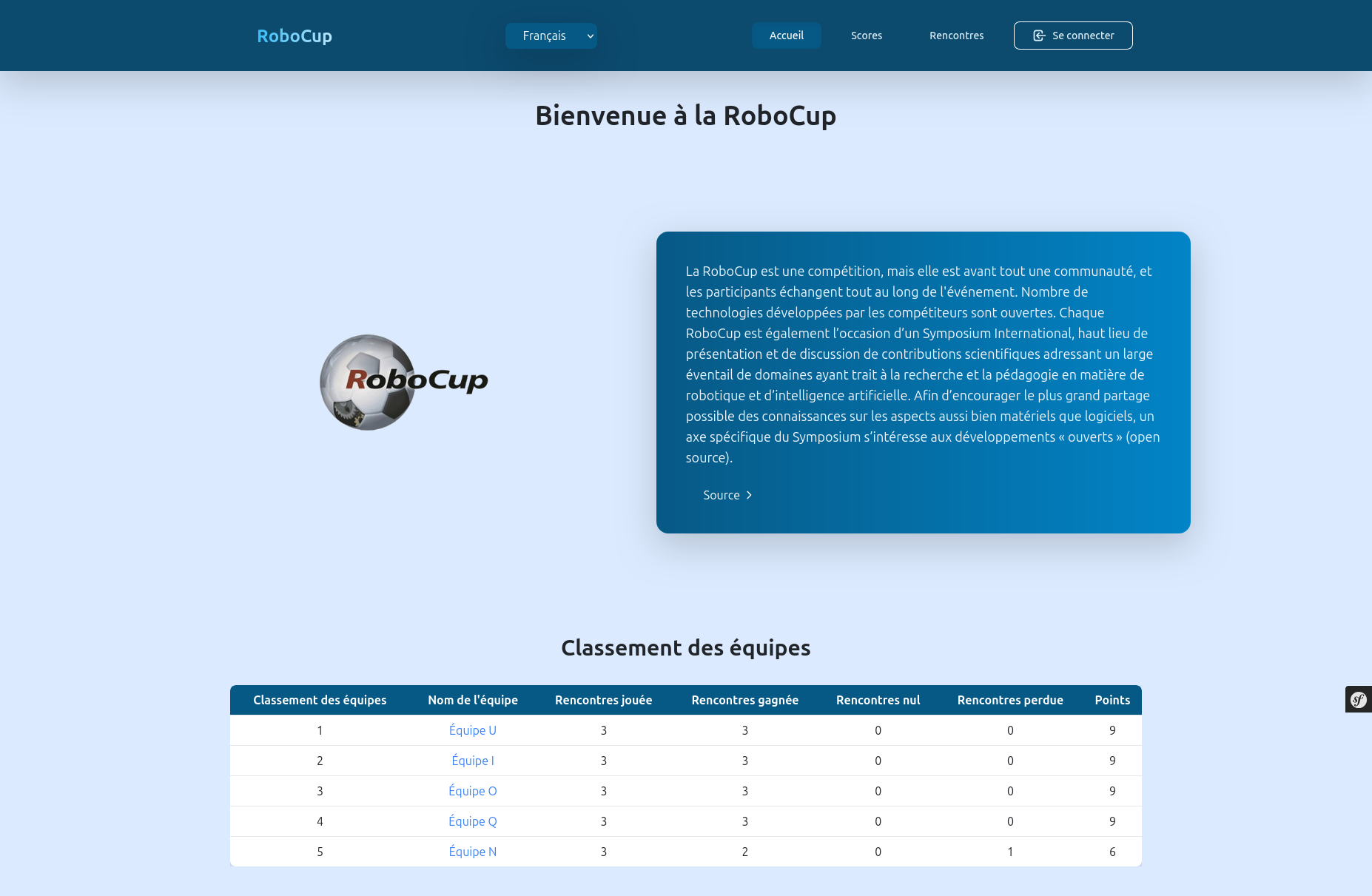This screenshot has width=1372, height=896.
Task: Open the Équipe N team page
Action: click(472, 852)
